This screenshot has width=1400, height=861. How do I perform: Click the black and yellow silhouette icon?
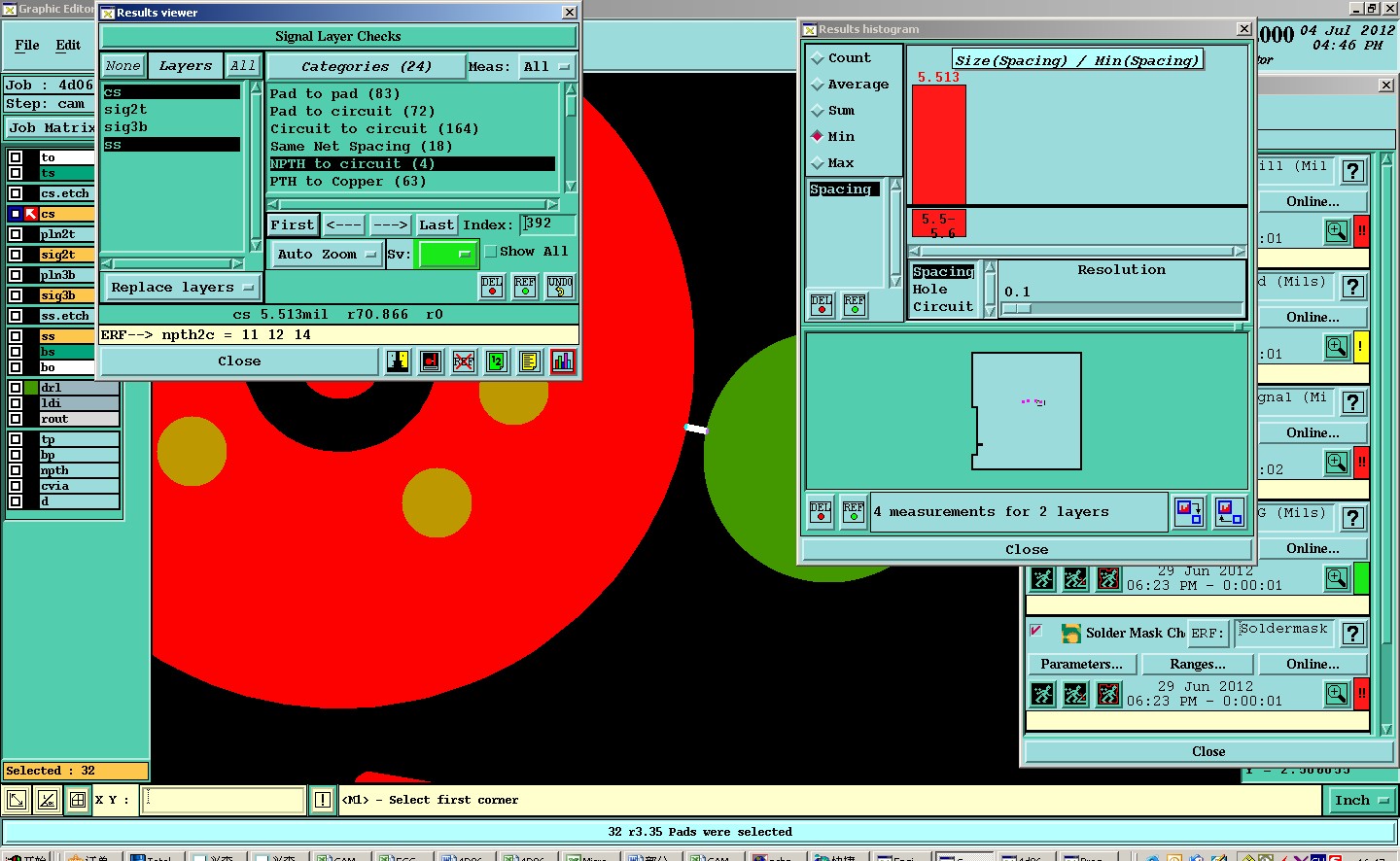coord(398,362)
